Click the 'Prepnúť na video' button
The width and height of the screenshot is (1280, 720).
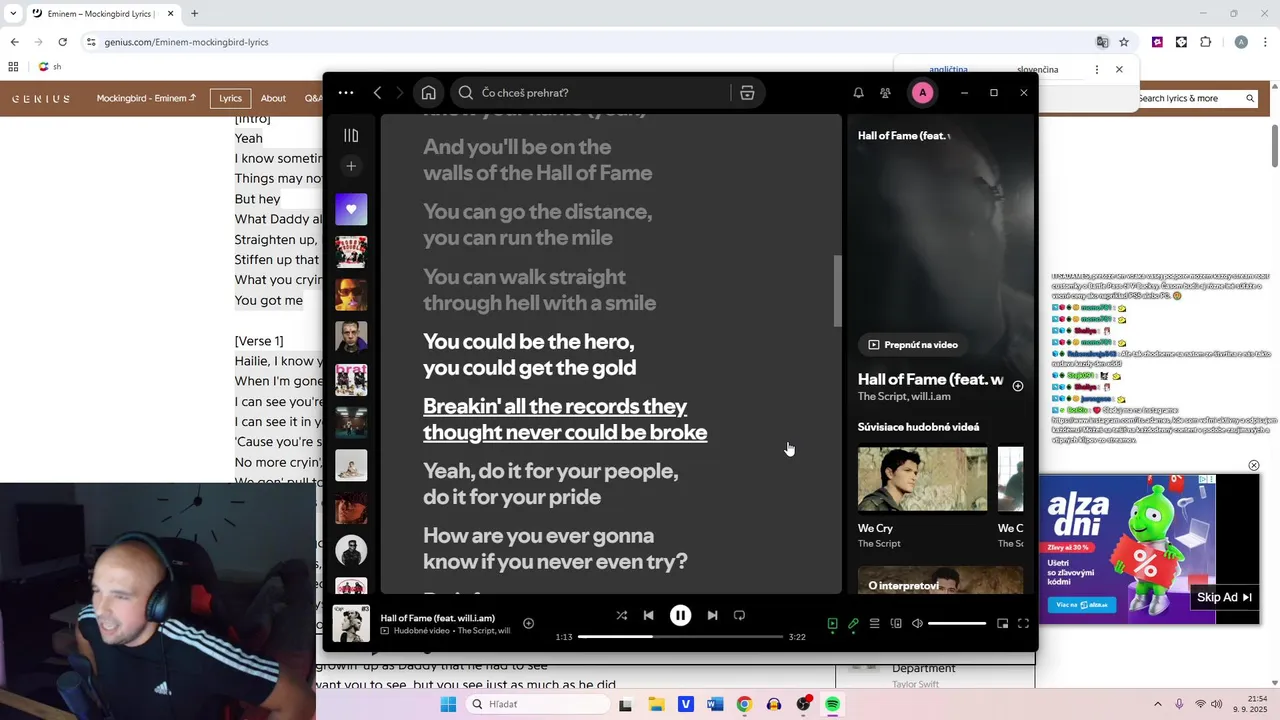click(x=912, y=345)
